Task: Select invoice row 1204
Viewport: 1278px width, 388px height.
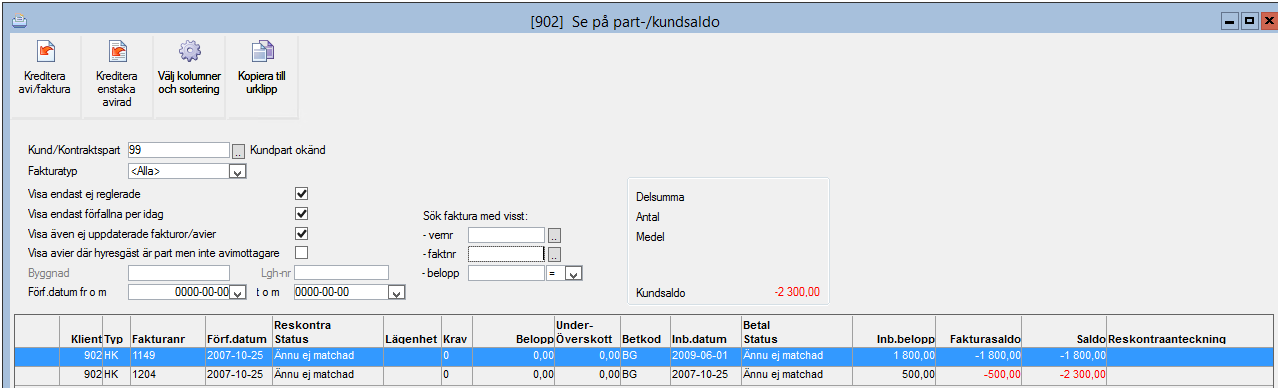Action: pos(645,374)
